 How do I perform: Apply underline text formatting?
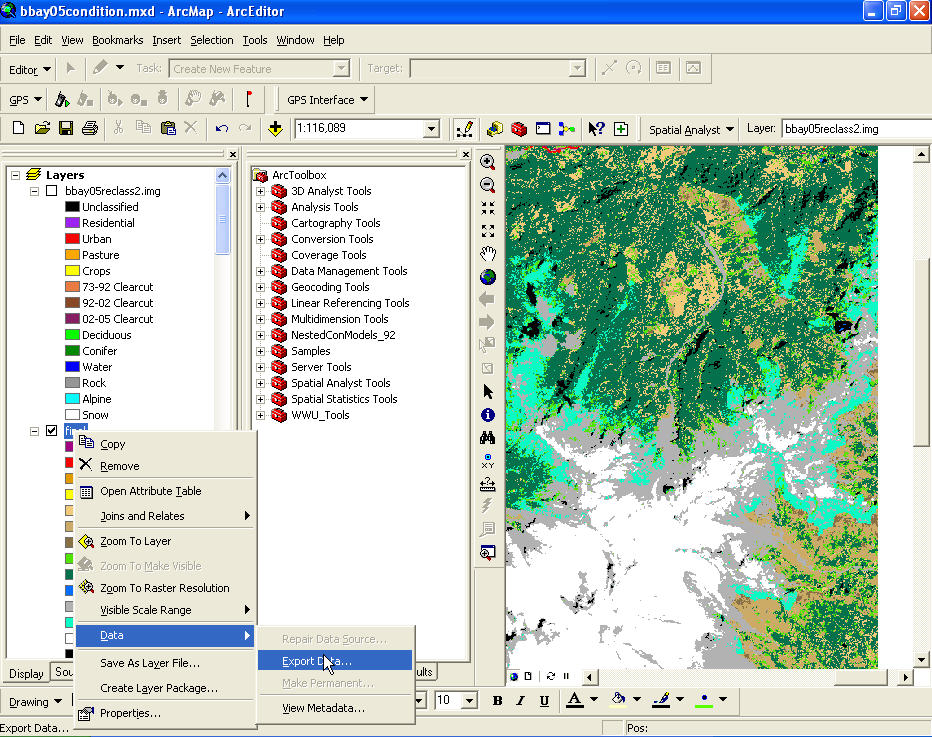point(544,701)
